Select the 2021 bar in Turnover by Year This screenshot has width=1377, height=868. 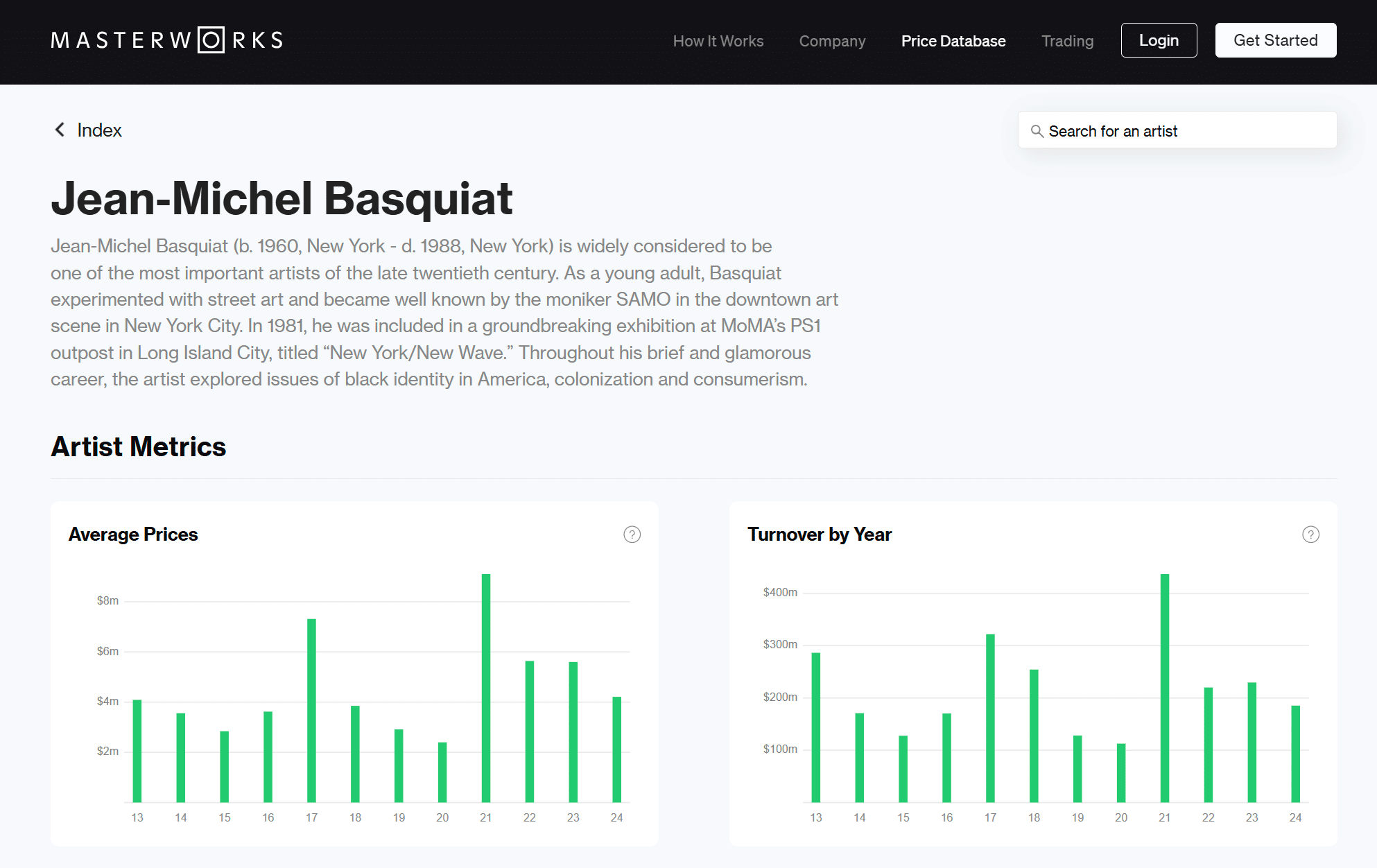1165,688
